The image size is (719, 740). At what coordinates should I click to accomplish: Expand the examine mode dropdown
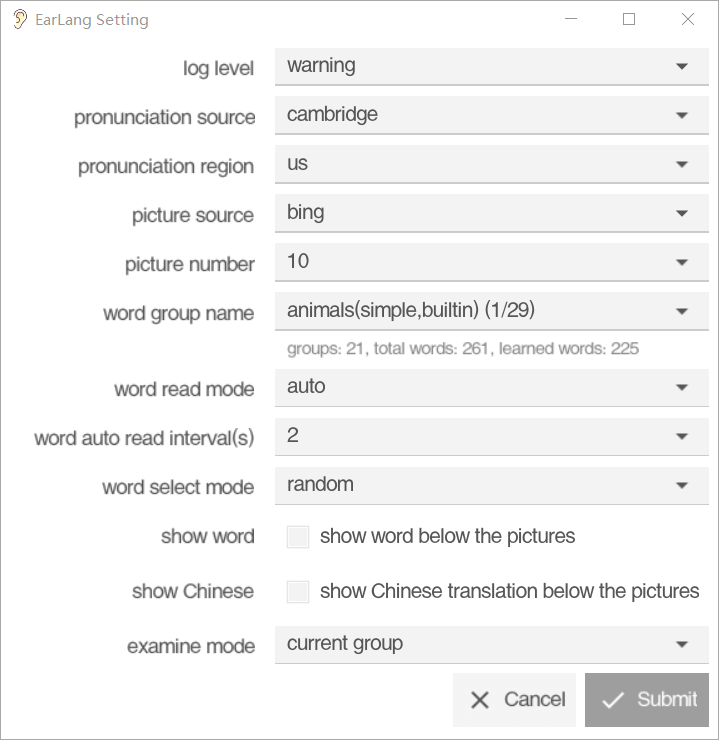(492, 645)
